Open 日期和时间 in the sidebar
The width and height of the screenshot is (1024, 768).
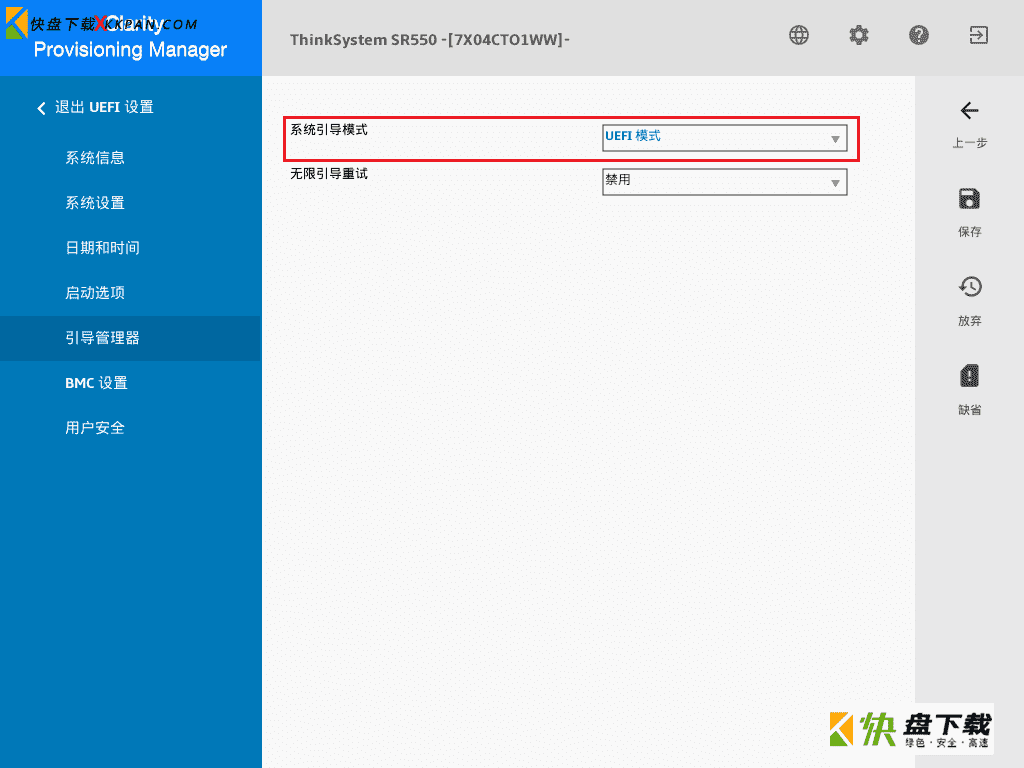pyautogui.click(x=103, y=248)
